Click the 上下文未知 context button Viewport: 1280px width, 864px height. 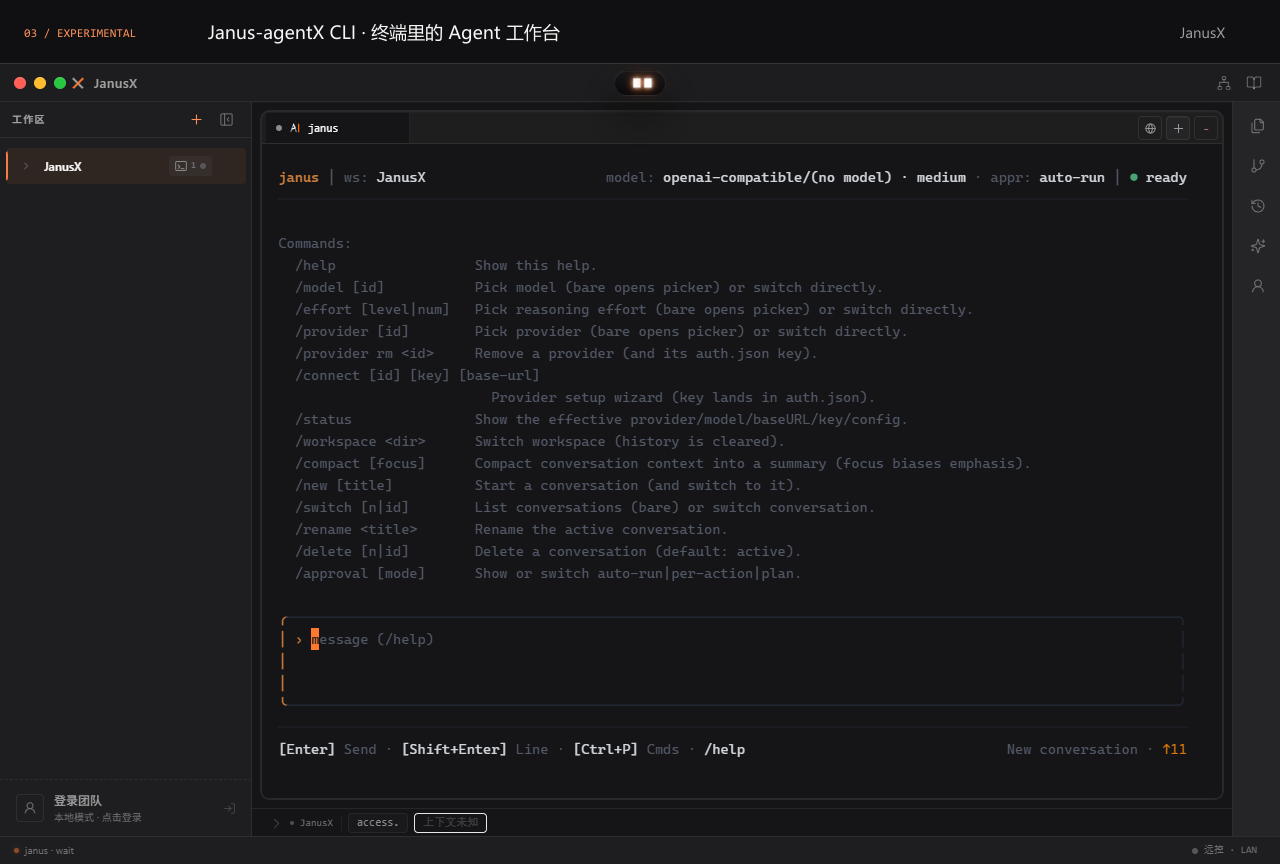(x=450, y=823)
